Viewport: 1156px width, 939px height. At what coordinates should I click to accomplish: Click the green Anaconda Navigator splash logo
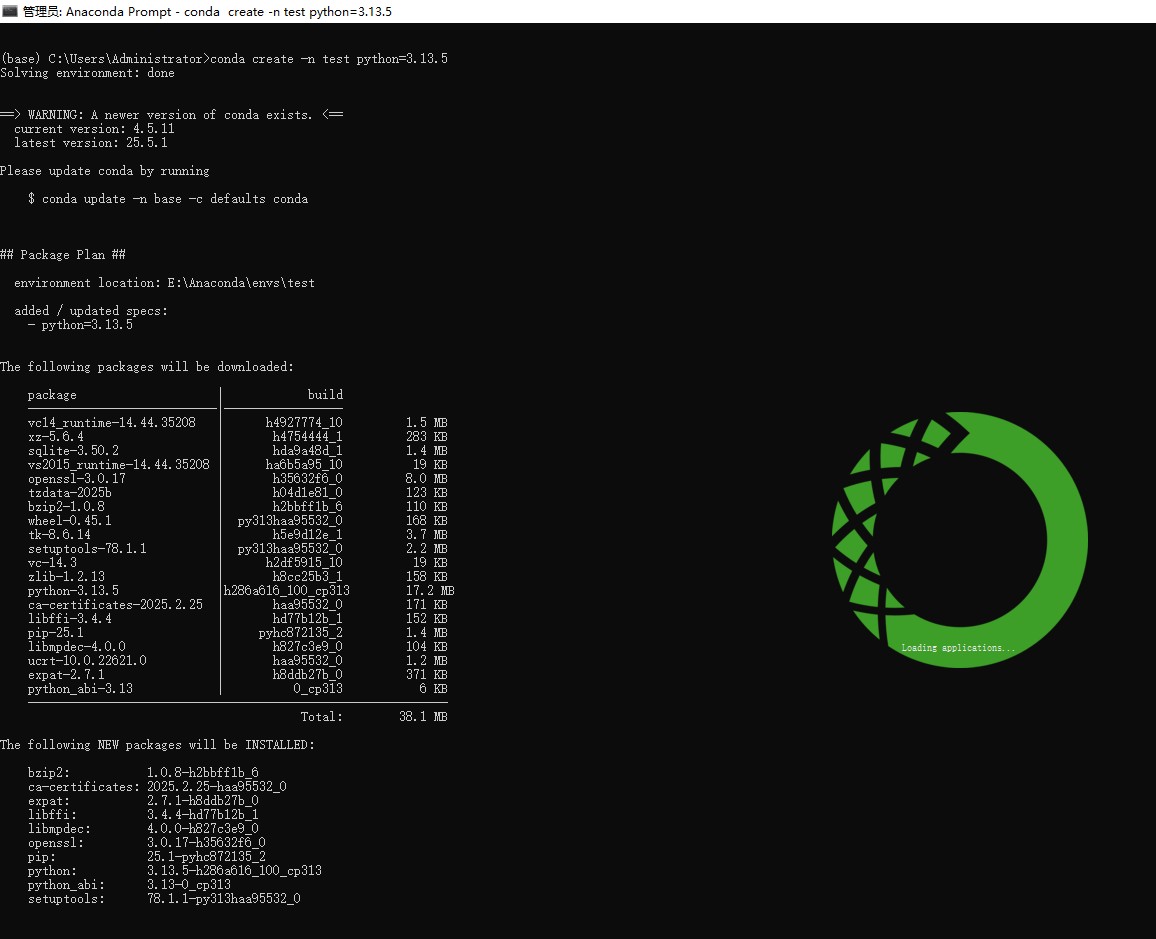pyautogui.click(x=959, y=540)
